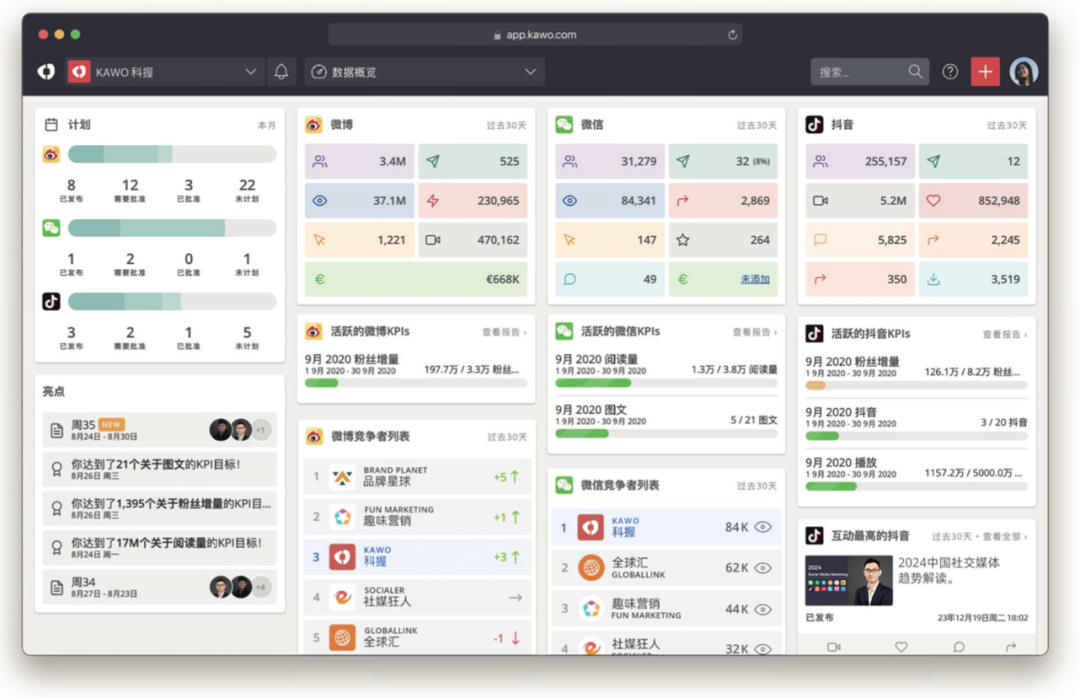Open highlight about 17M个关于阅读量
Viewport: 1080px width, 698px height.
tap(160, 548)
